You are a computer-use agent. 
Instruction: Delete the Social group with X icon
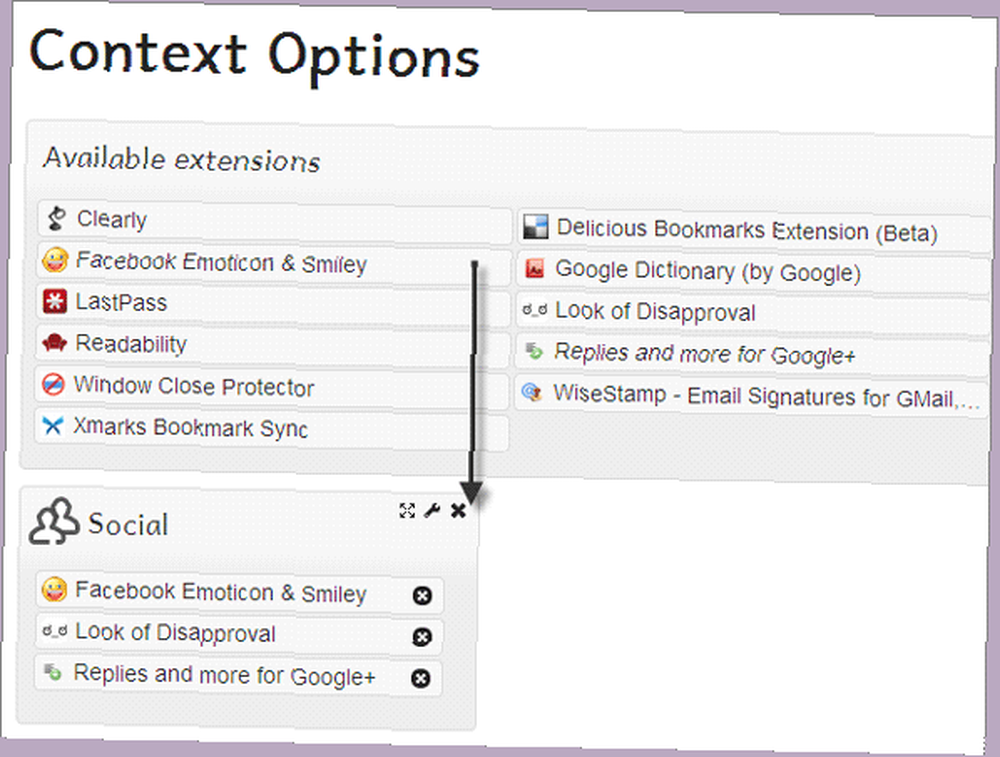[458, 511]
